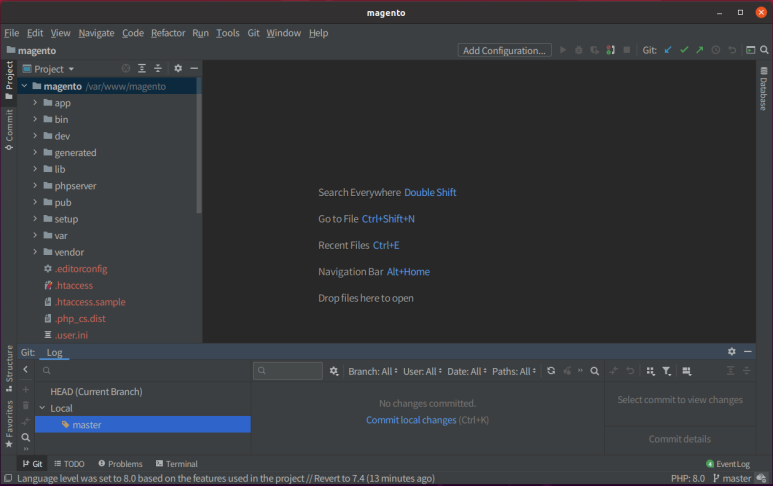
Task: Click the branches search field
Action: (x=143, y=370)
